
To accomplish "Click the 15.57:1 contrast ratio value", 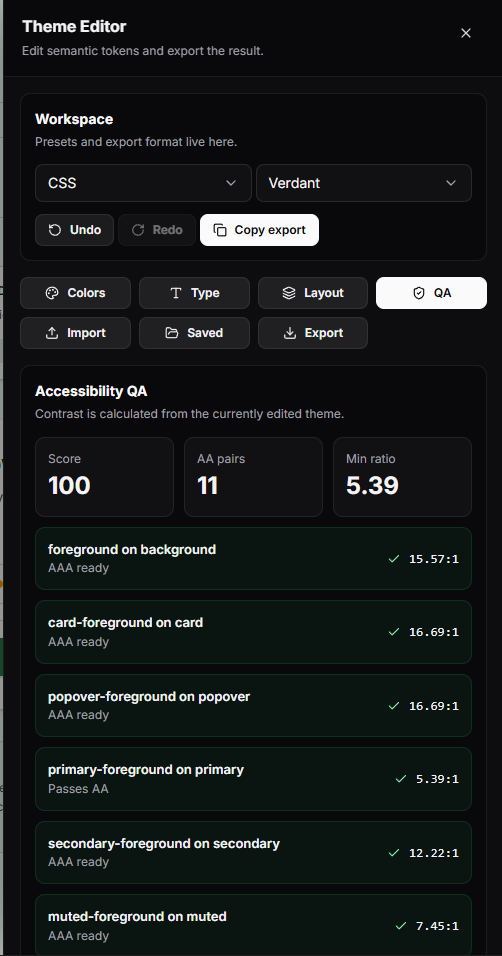I will tap(434, 559).
